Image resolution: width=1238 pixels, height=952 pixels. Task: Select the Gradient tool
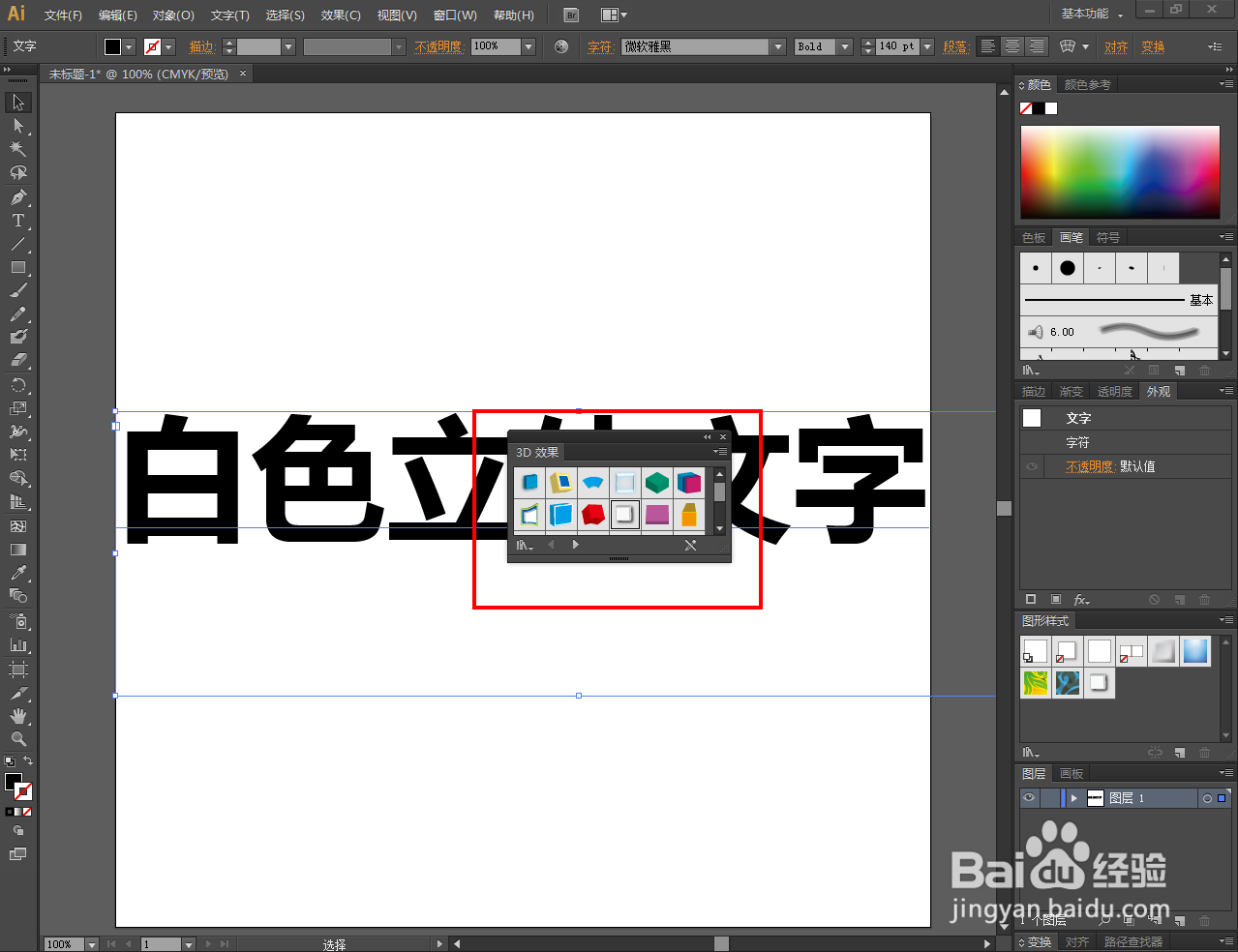pos(18,550)
